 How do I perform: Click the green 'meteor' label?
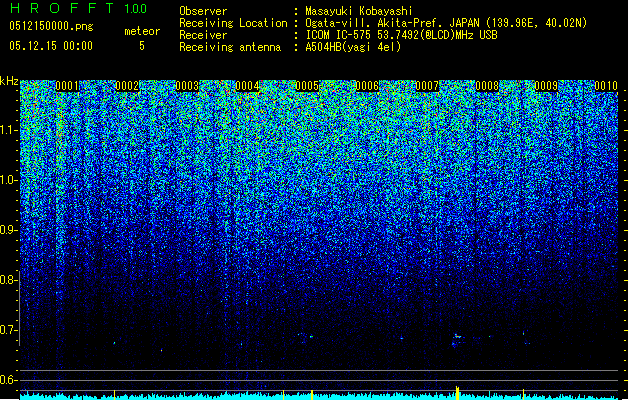(x=142, y=31)
